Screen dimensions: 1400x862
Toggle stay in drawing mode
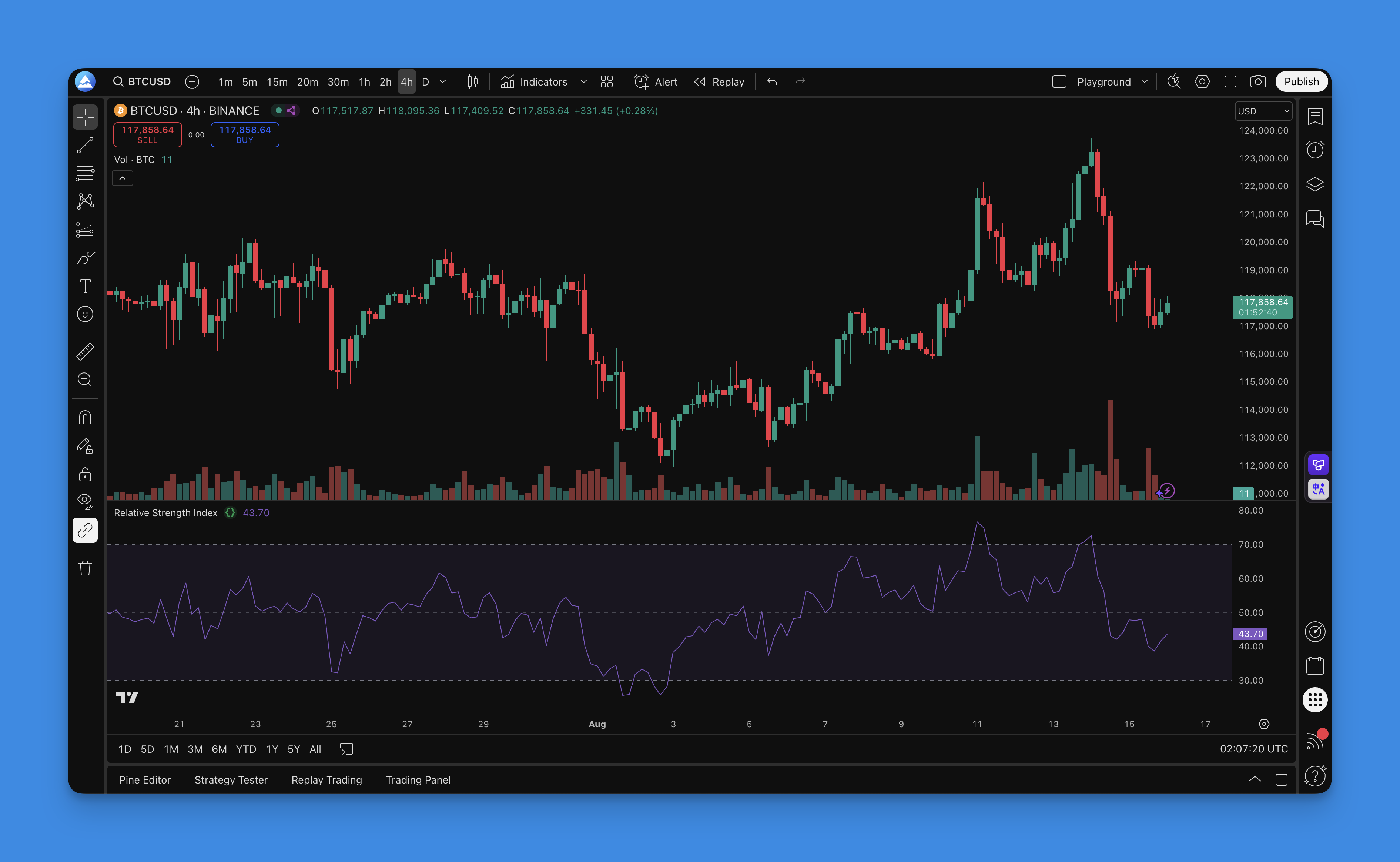pos(85,446)
